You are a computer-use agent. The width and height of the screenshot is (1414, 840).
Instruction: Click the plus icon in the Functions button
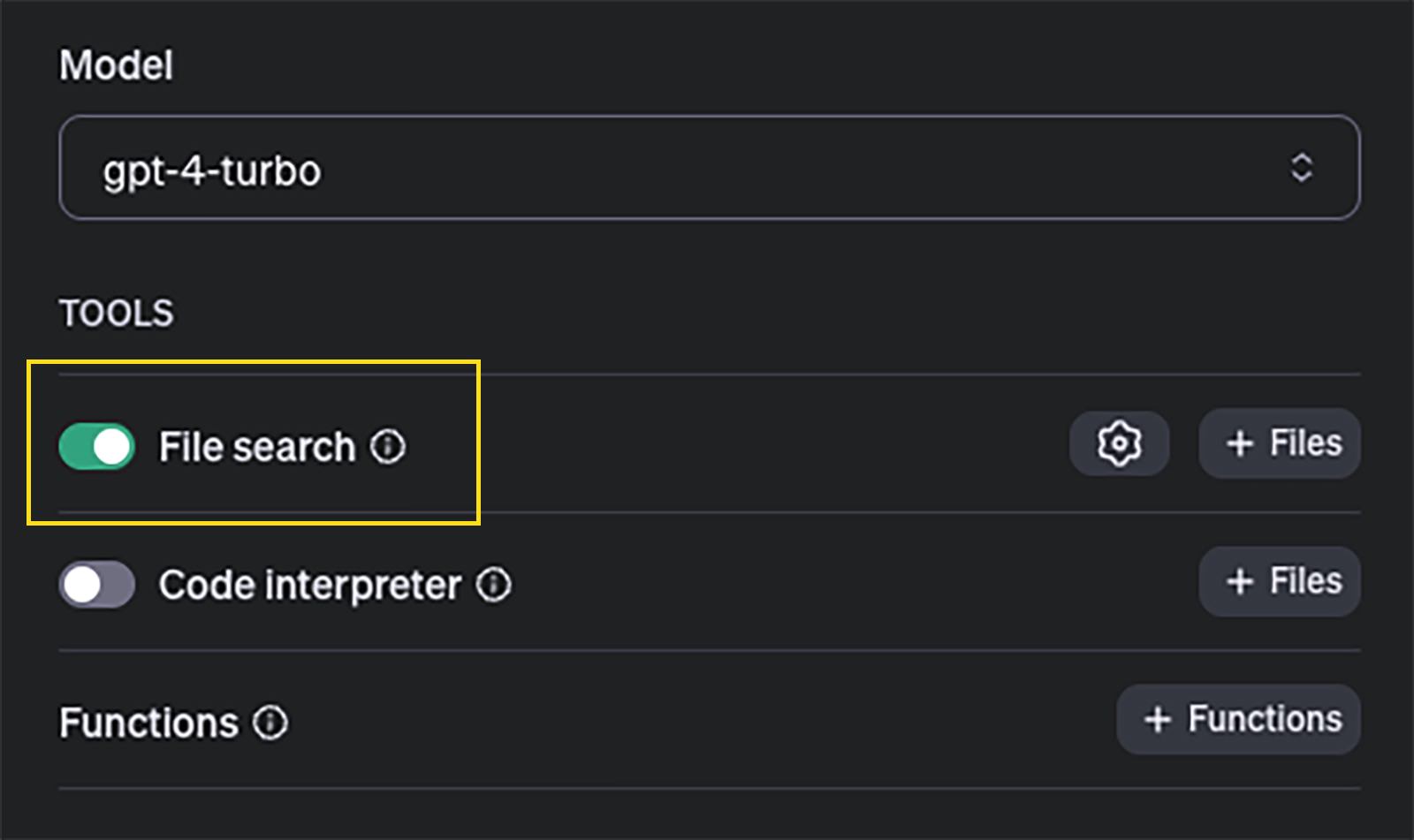(x=1158, y=719)
